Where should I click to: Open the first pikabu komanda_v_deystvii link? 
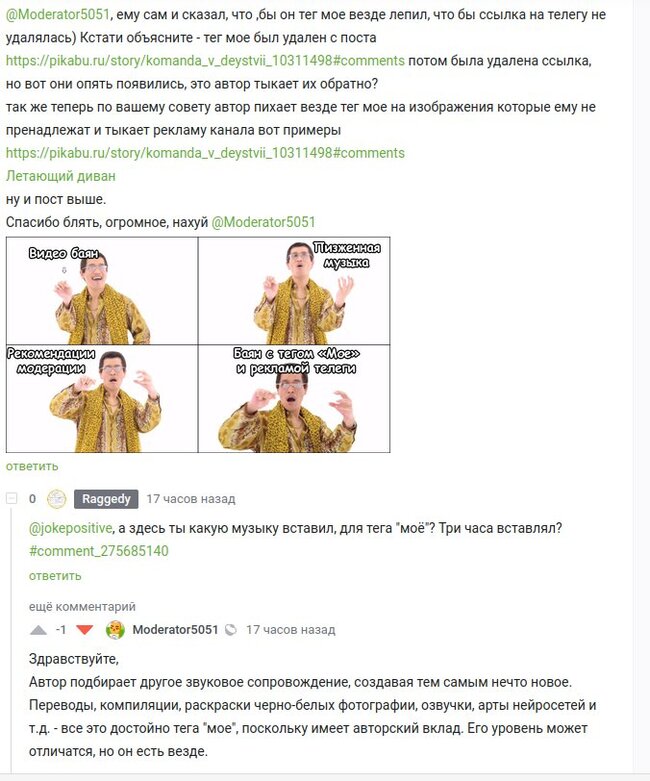coord(205,61)
